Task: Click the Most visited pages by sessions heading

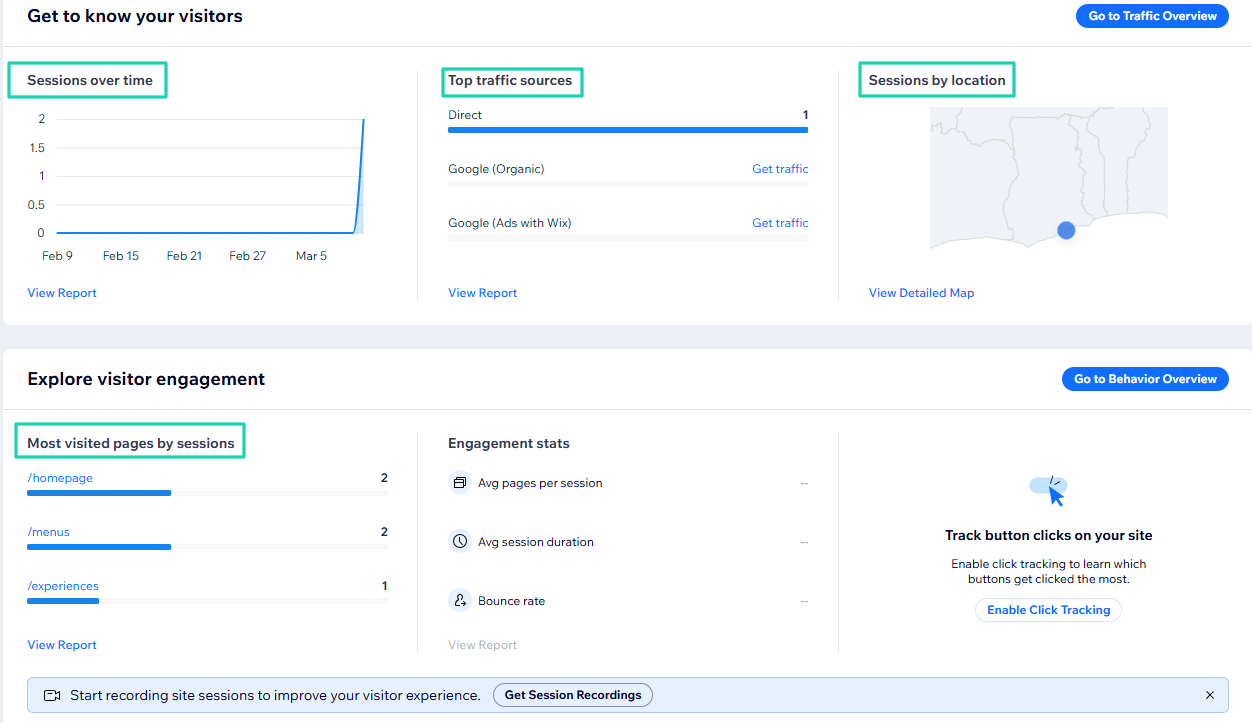Action: pos(131,443)
